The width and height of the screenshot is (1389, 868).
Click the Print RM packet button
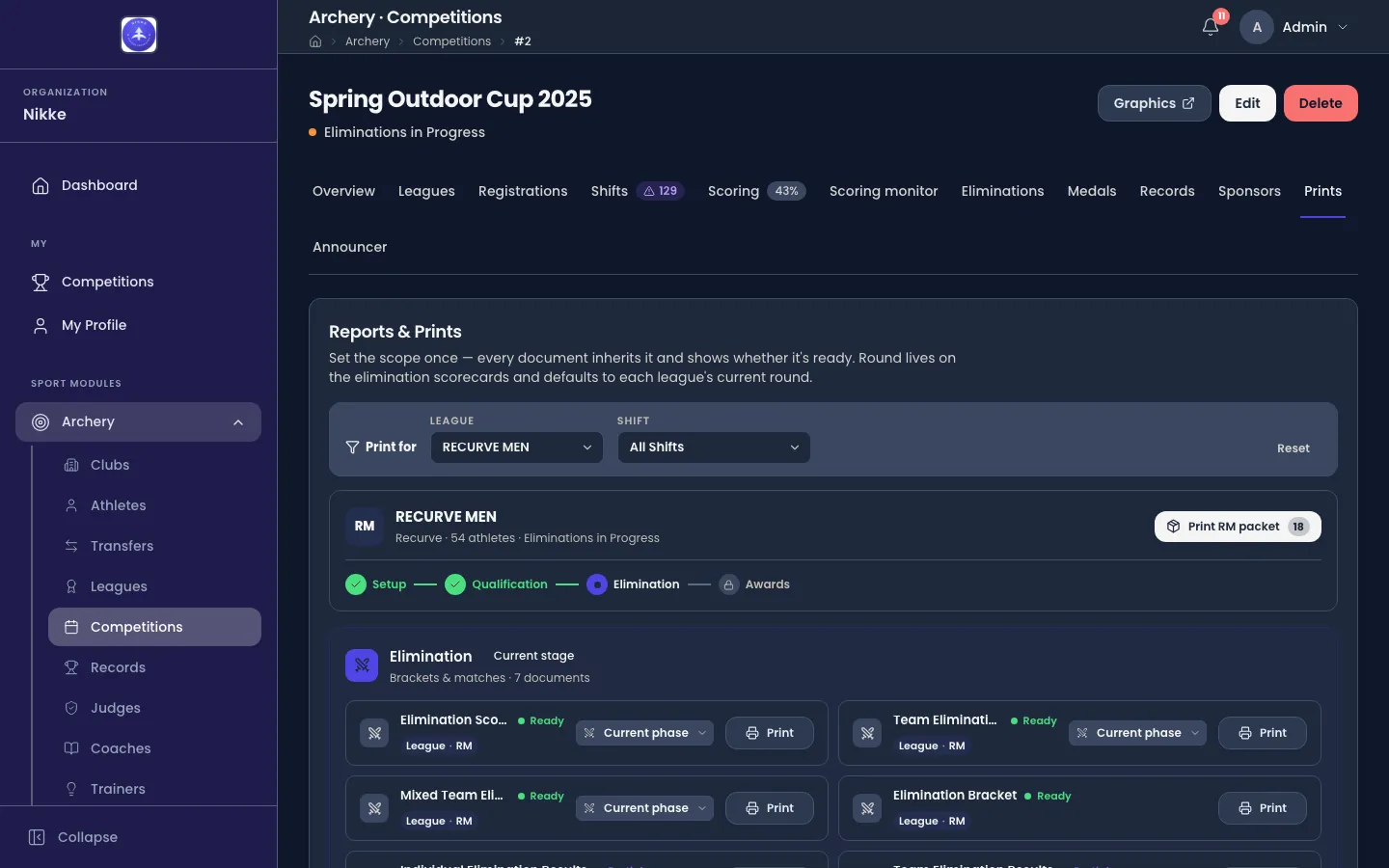(x=1238, y=527)
